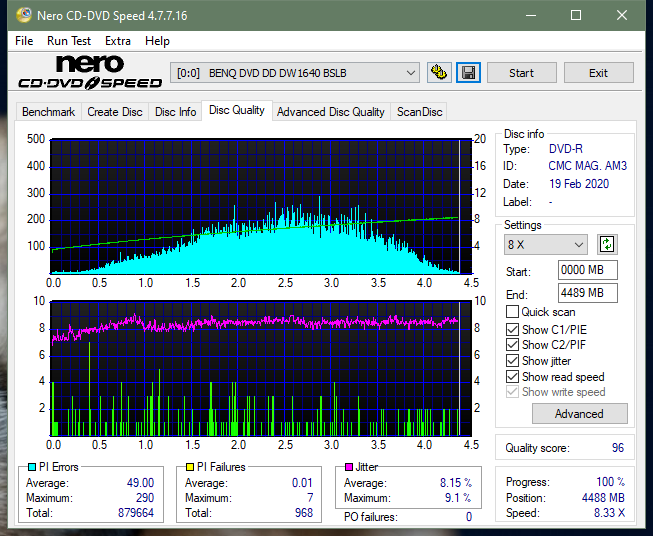Click the date 19 Feb 2020

(x=579, y=184)
